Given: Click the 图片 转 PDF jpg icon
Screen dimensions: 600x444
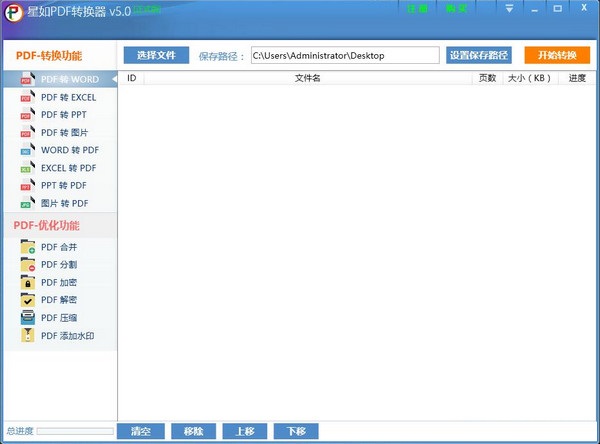Looking at the screenshot, I should (28, 203).
